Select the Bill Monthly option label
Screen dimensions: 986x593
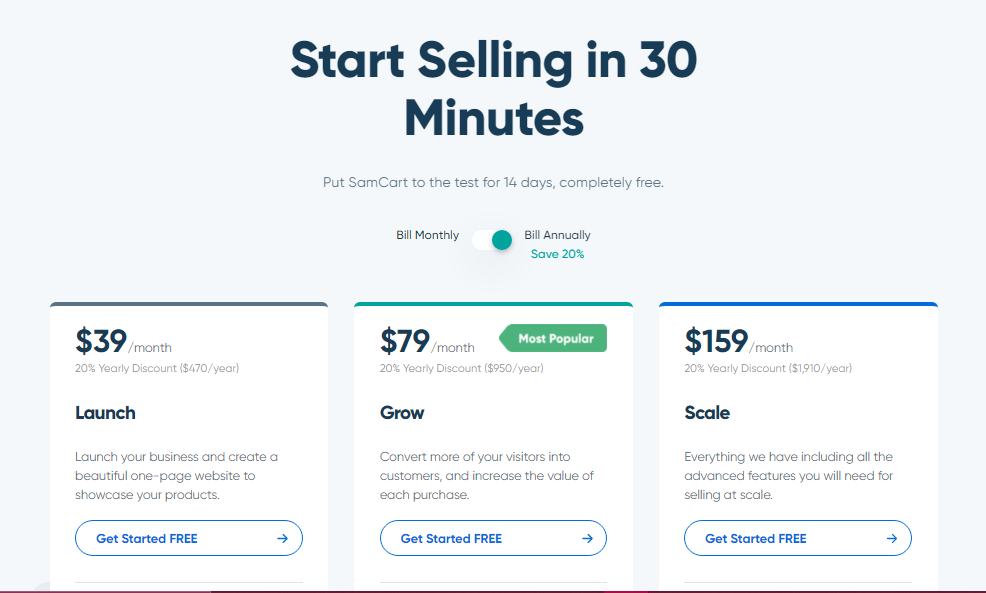427,235
